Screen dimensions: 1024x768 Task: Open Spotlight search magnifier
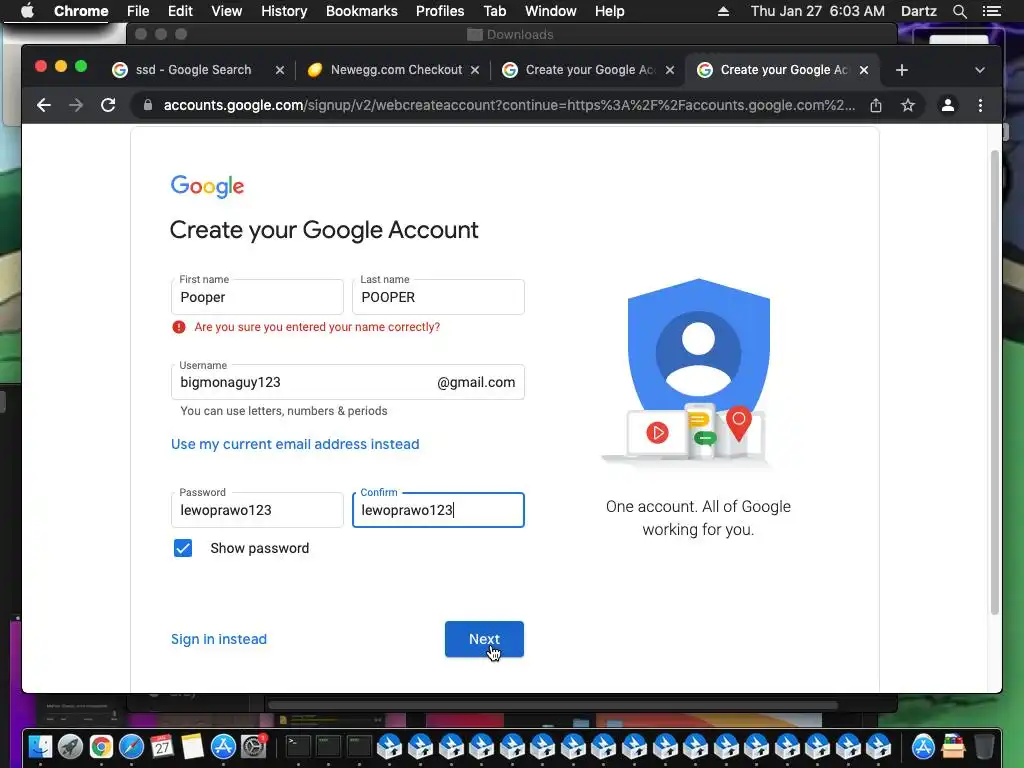point(959,11)
